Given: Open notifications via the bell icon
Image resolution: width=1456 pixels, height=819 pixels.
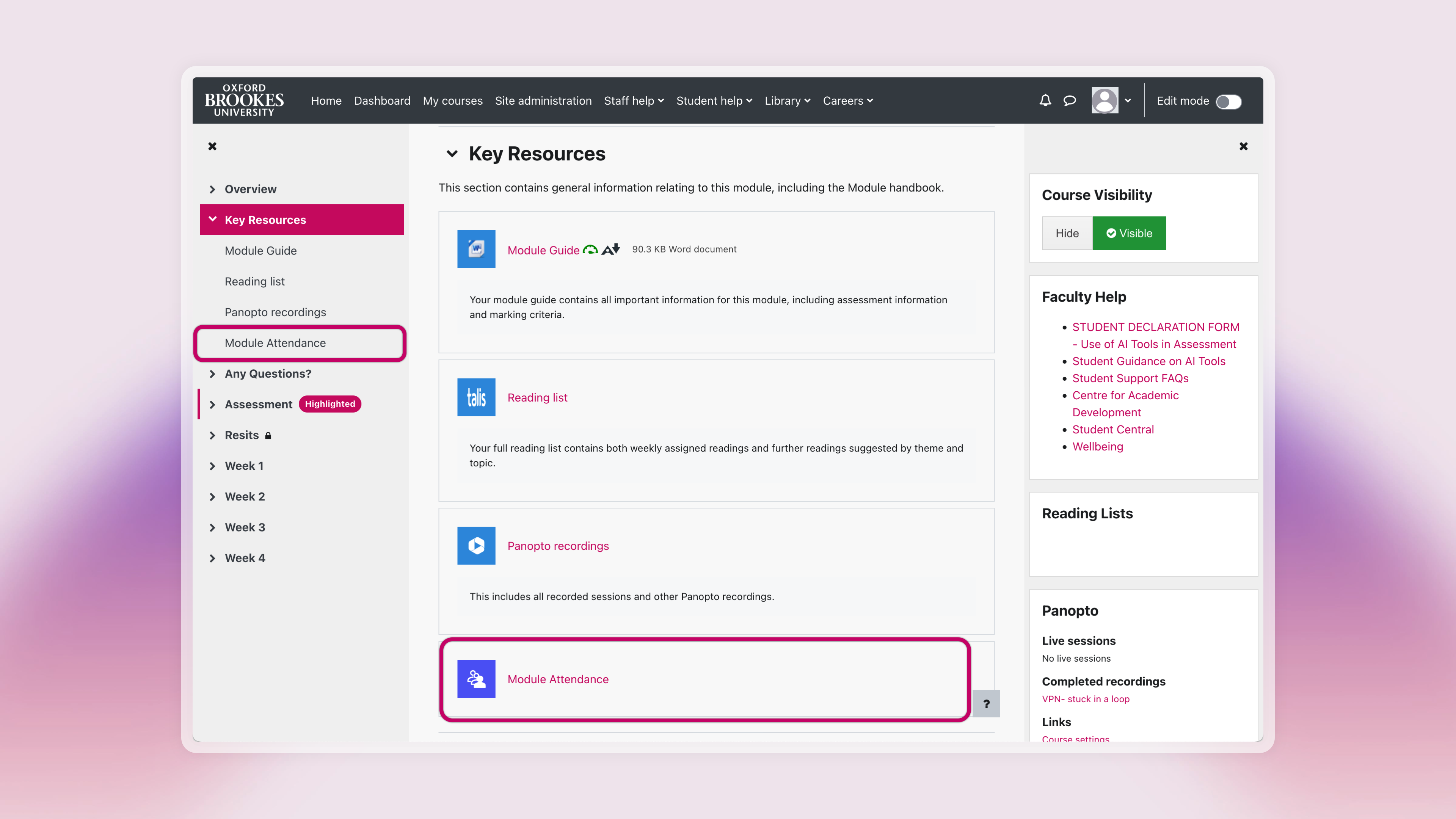Looking at the screenshot, I should click(1045, 100).
